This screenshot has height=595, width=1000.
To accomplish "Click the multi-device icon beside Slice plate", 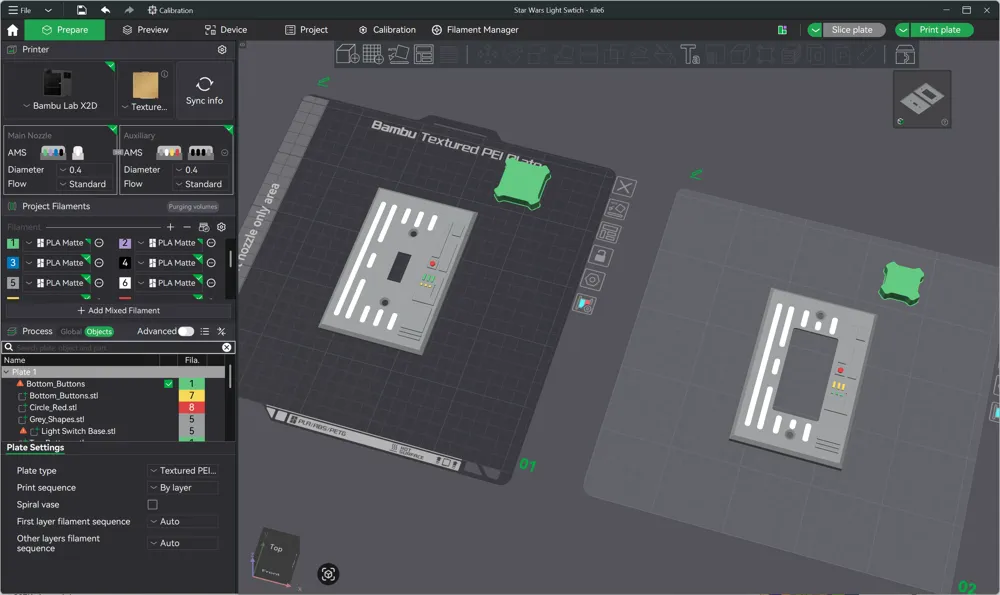I will (783, 30).
